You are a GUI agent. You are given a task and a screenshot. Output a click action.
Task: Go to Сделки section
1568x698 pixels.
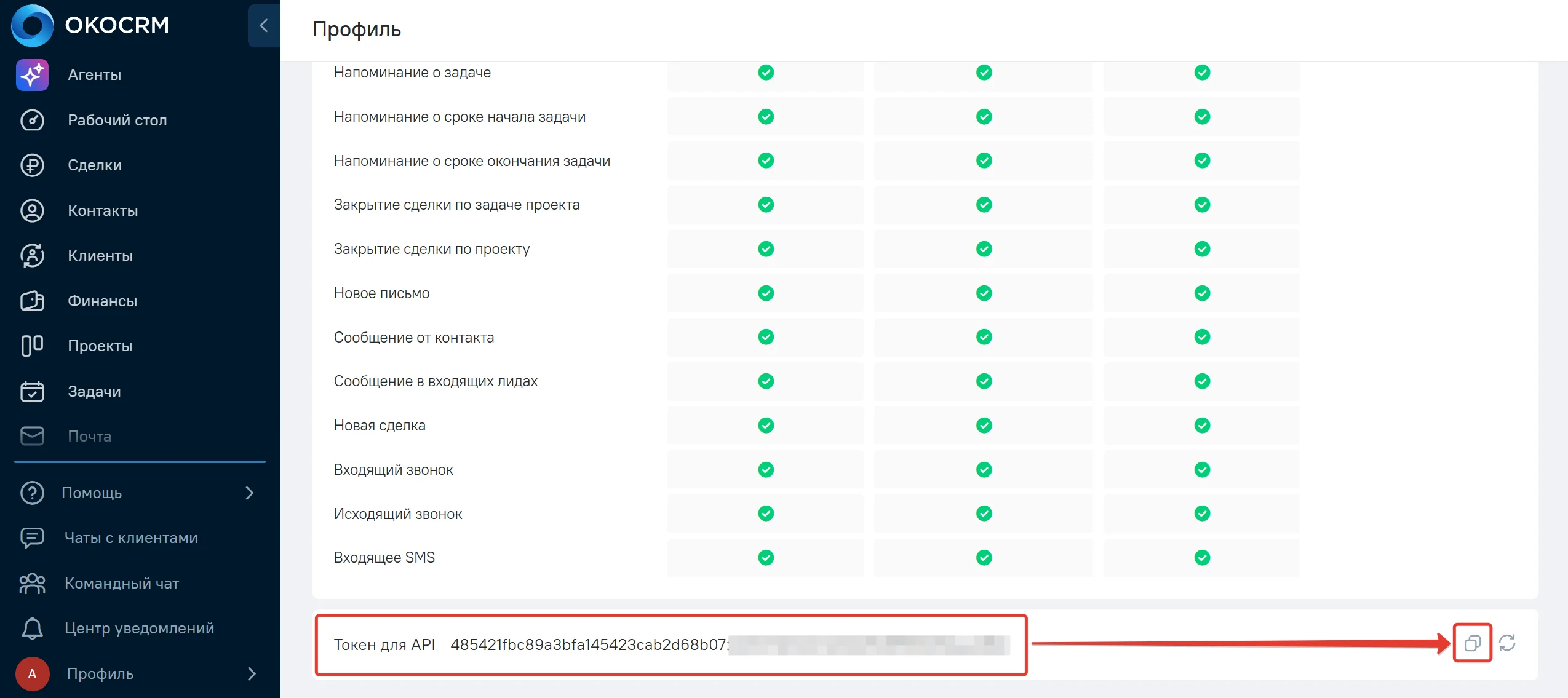pos(95,165)
